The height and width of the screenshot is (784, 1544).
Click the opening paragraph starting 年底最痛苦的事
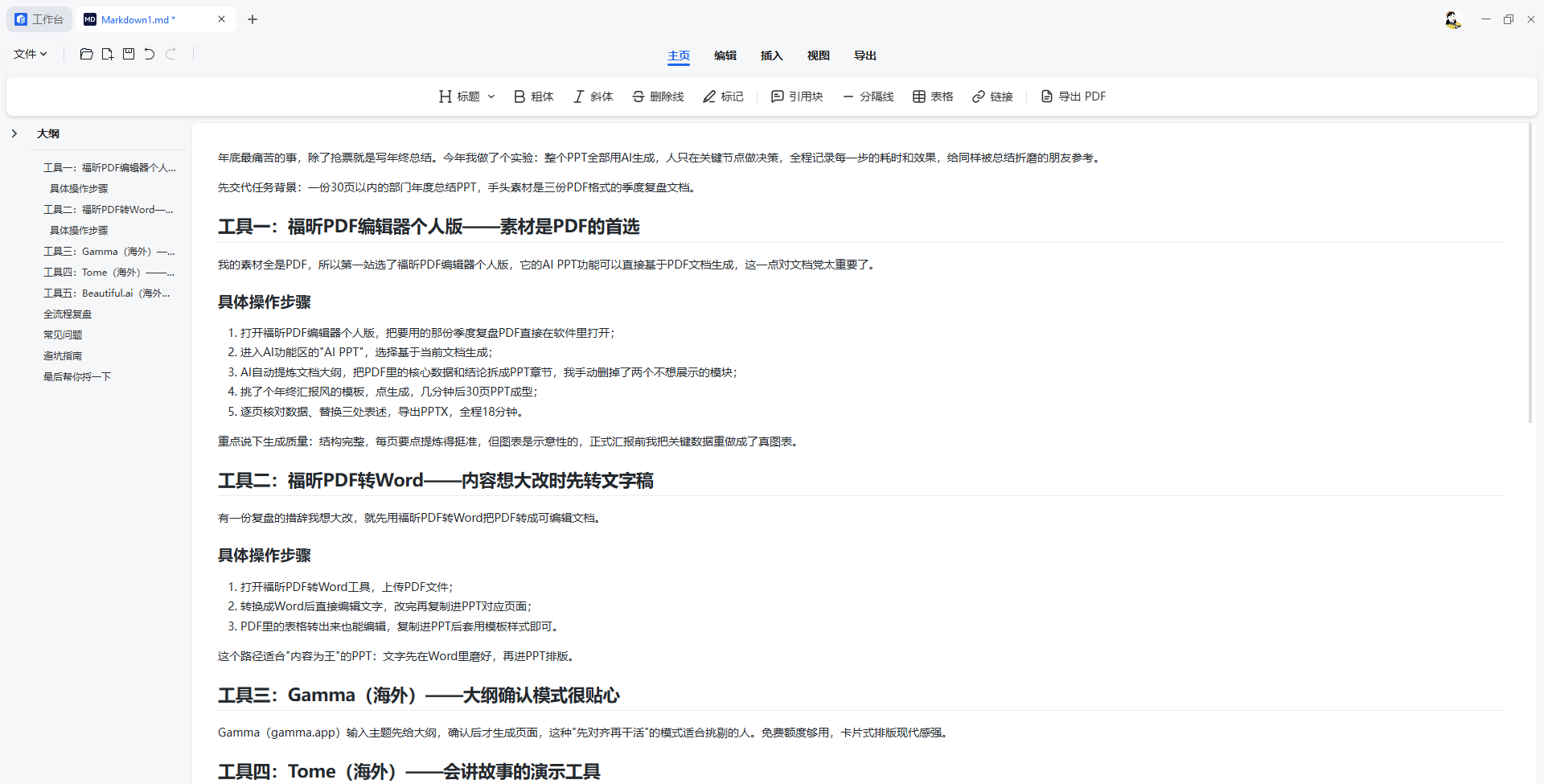(x=659, y=158)
